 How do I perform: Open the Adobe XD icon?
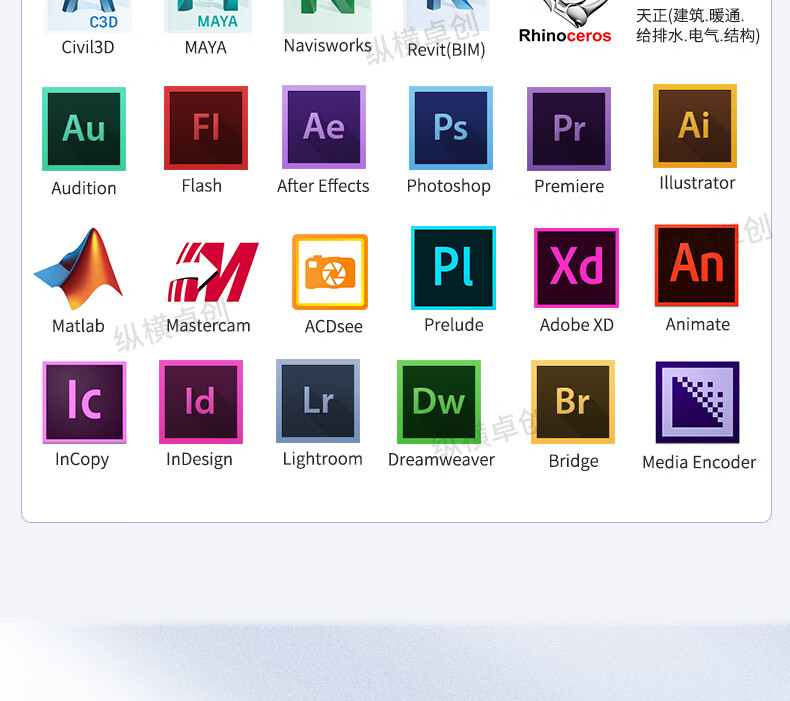coord(576,268)
